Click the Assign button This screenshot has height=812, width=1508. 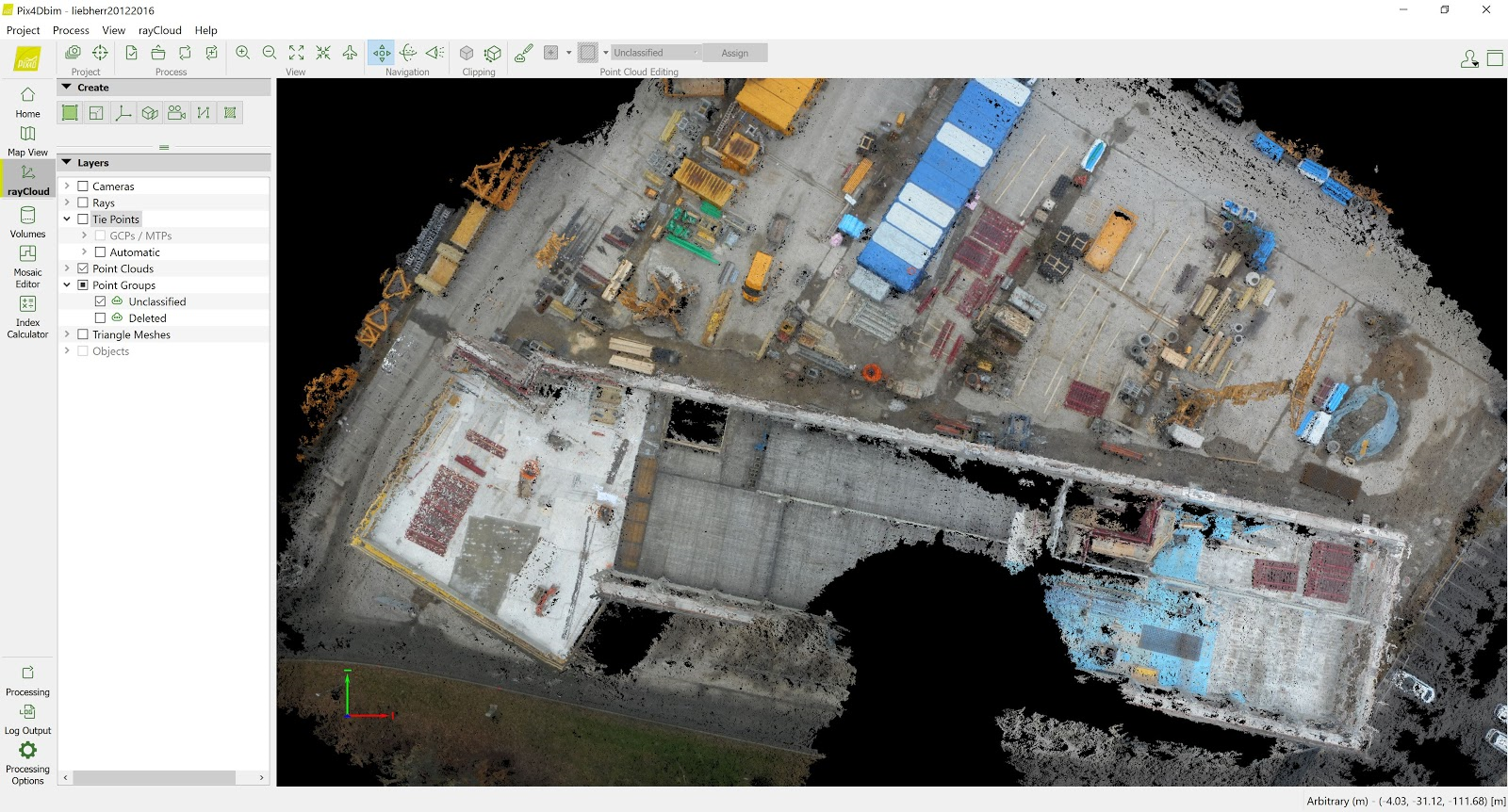[x=735, y=53]
